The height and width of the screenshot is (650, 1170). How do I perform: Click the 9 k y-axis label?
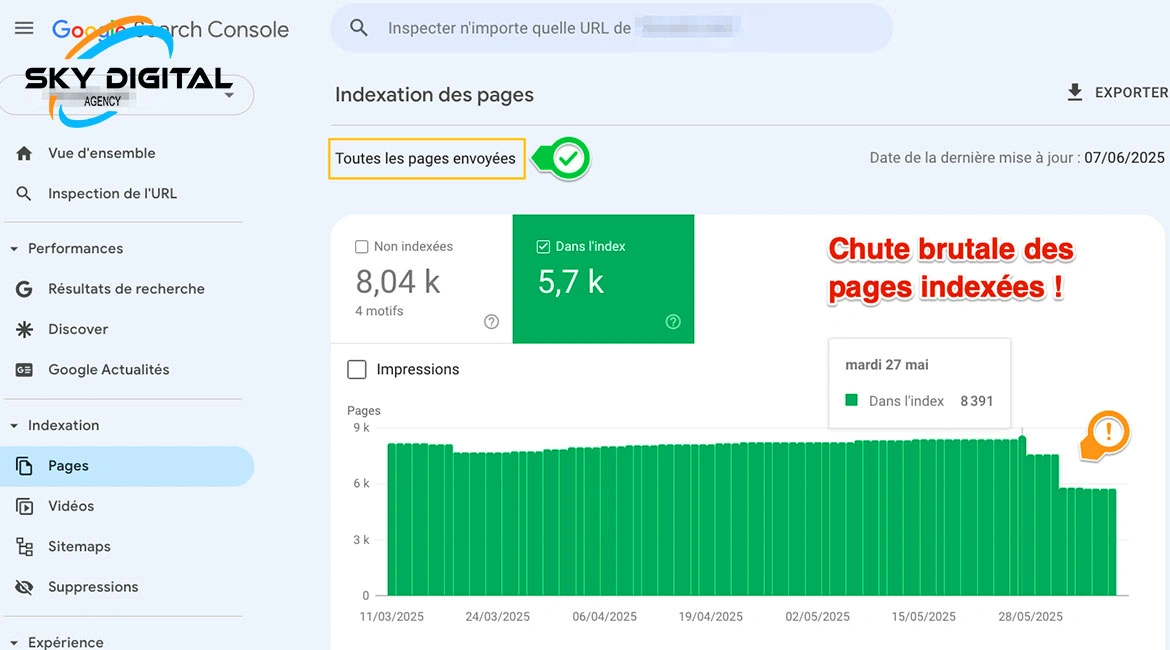[361, 428]
